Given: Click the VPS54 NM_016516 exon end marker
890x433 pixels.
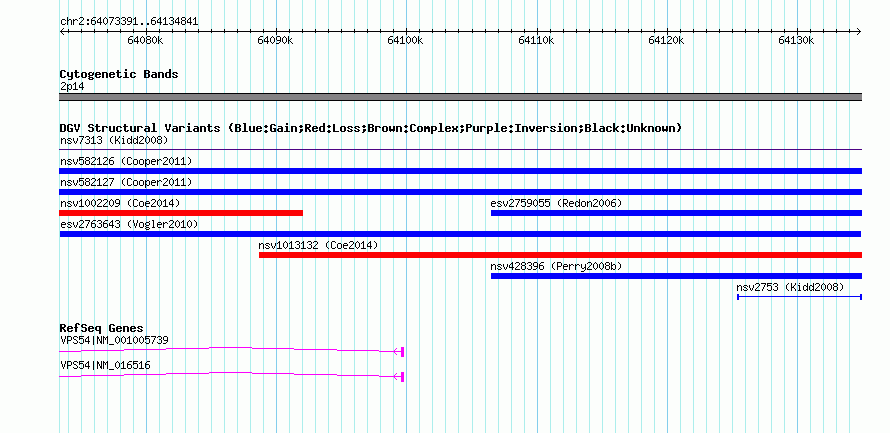Looking at the screenshot, I should (402, 377).
